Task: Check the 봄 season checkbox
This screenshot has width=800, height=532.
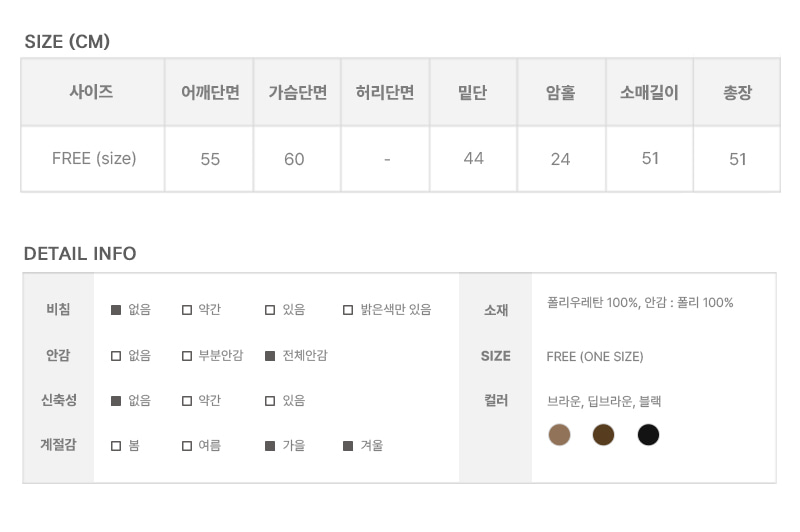Action: click(116, 446)
